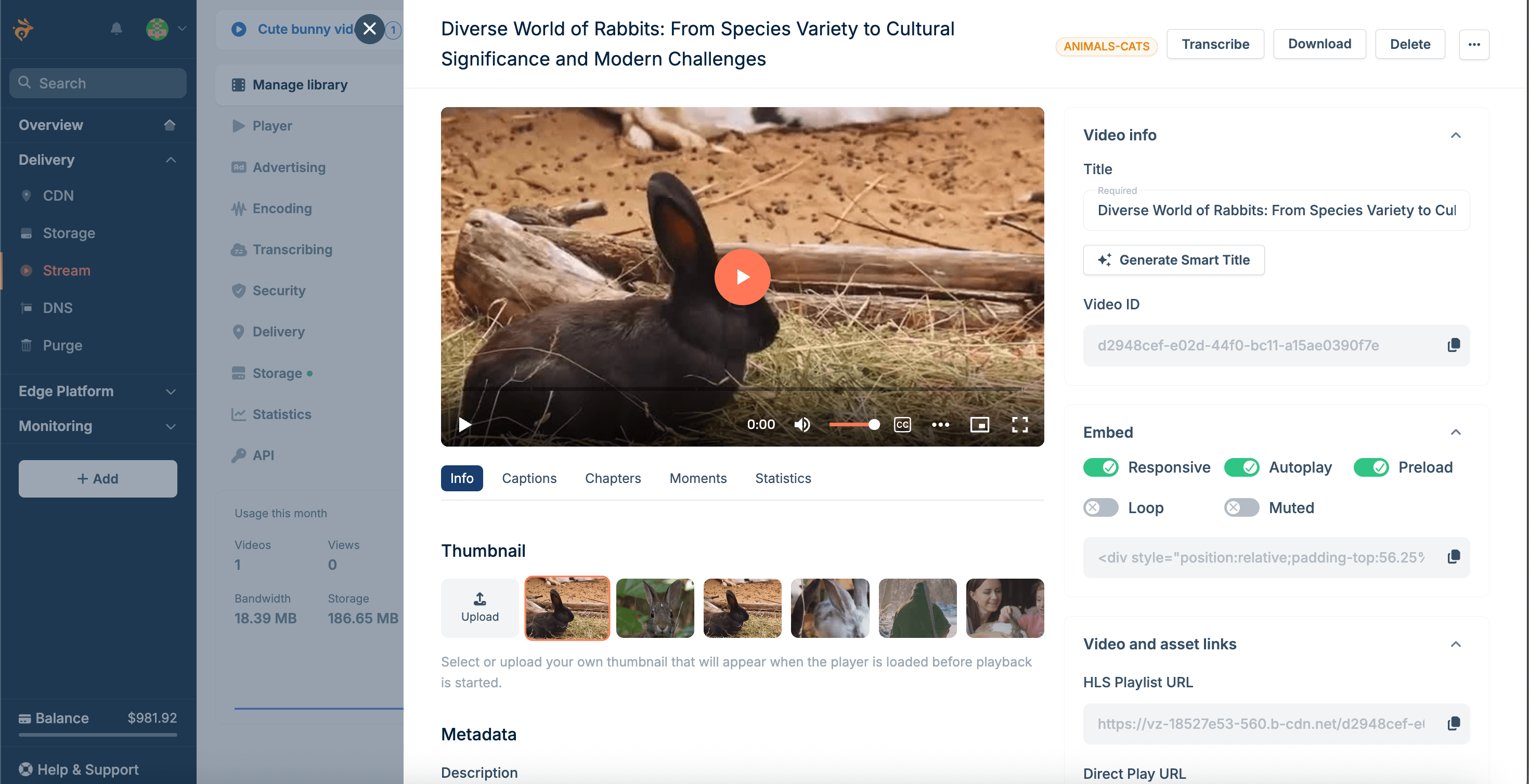Copy the HLS Playlist URL
The image size is (1529, 784).
point(1453,724)
